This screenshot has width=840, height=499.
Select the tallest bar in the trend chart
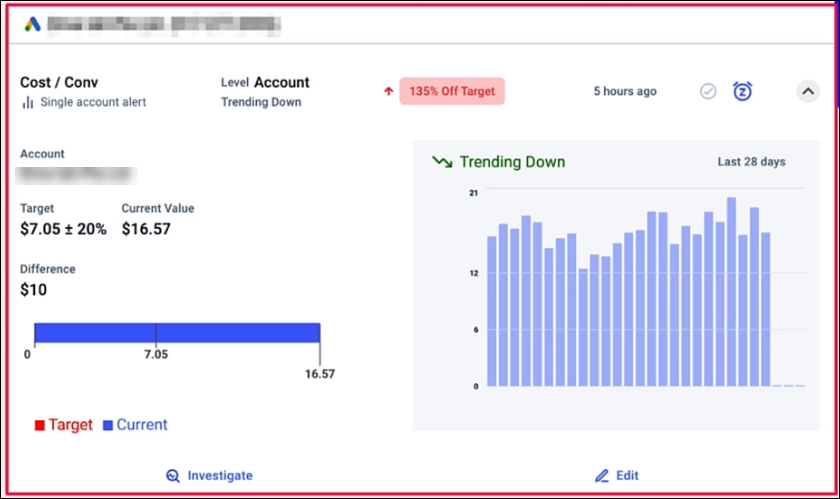coord(731,292)
